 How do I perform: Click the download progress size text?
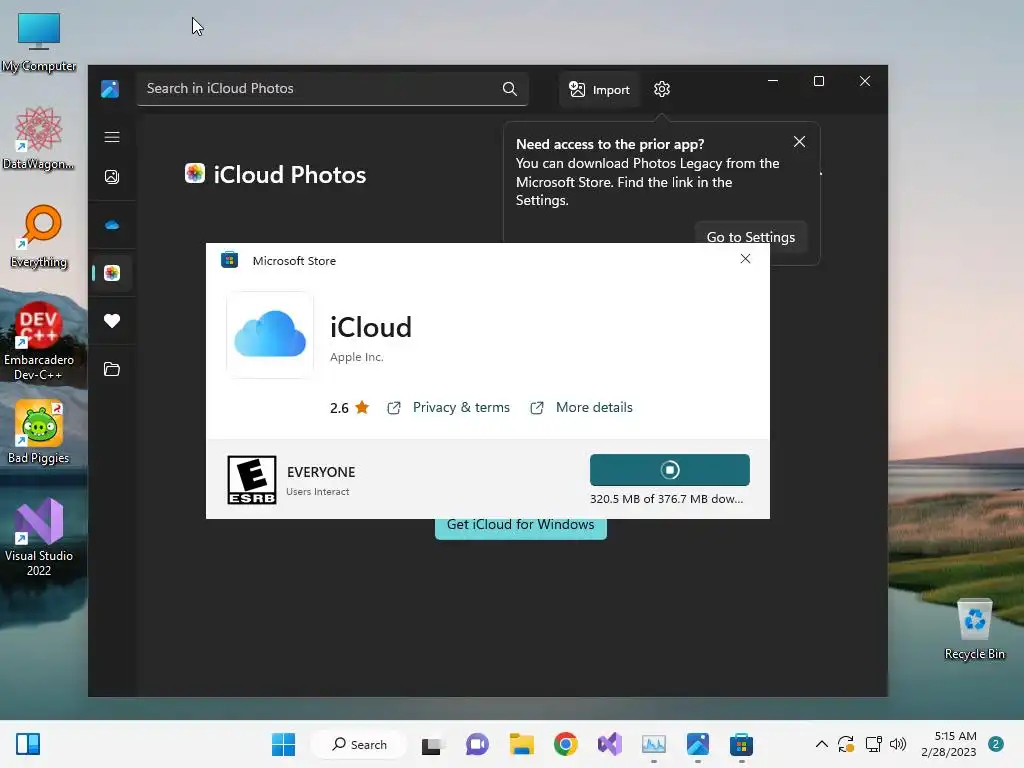coord(666,499)
